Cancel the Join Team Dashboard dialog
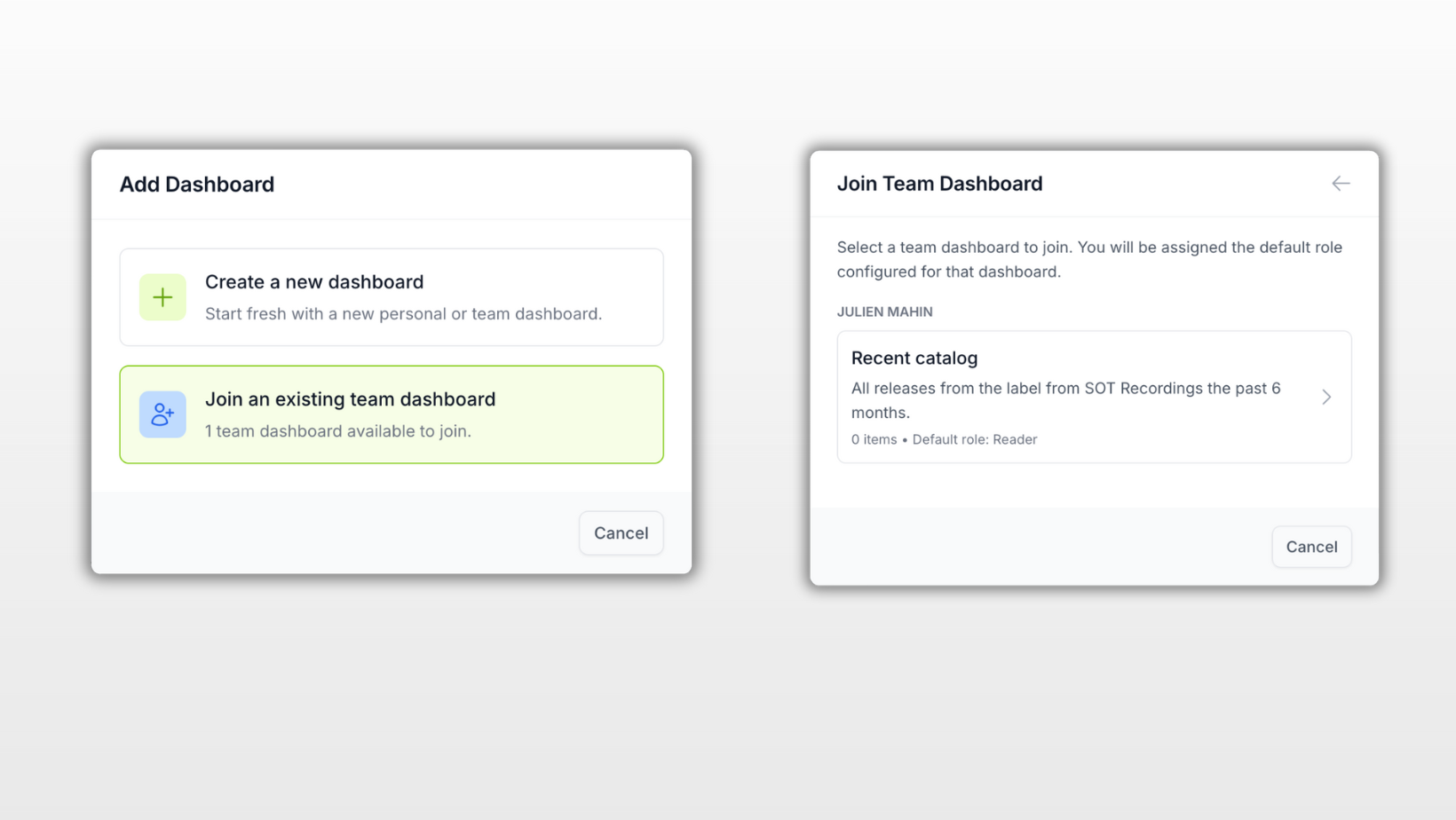Screen dimensions: 1456x820 (1311, 547)
